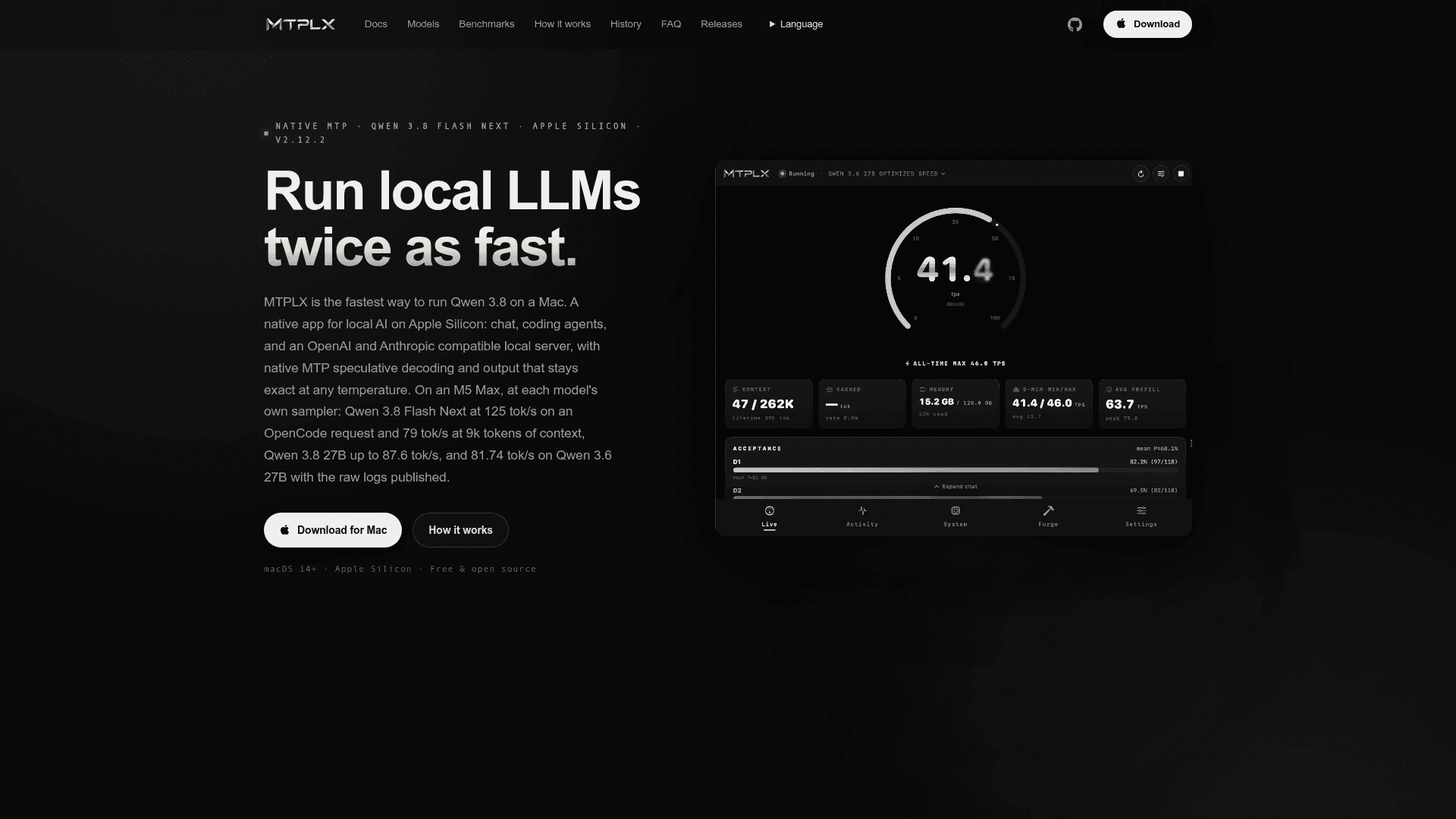1456x819 pixels.
Task: Click the How it works button below the description
Action: (x=460, y=530)
